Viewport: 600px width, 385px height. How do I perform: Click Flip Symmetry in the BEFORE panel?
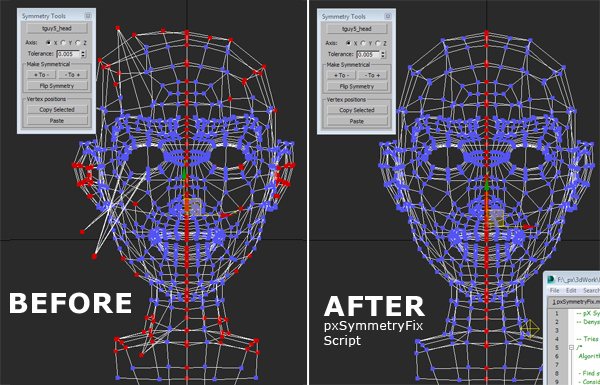(x=57, y=86)
